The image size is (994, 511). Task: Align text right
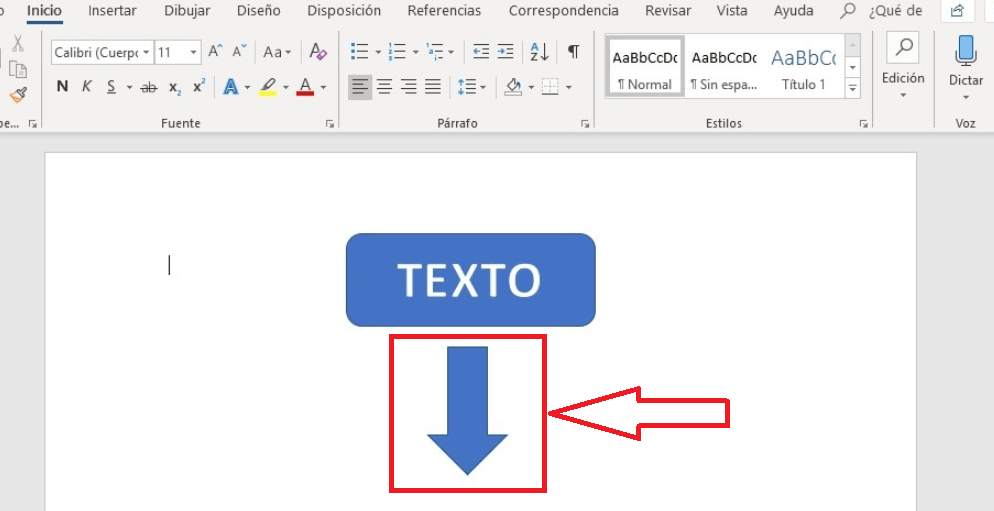[409, 87]
